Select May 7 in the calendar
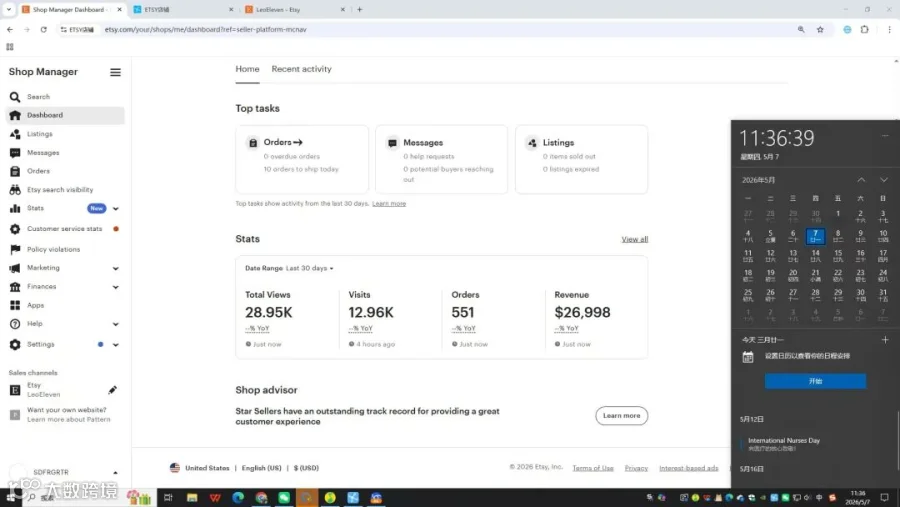This screenshot has height=507, width=900. click(815, 236)
